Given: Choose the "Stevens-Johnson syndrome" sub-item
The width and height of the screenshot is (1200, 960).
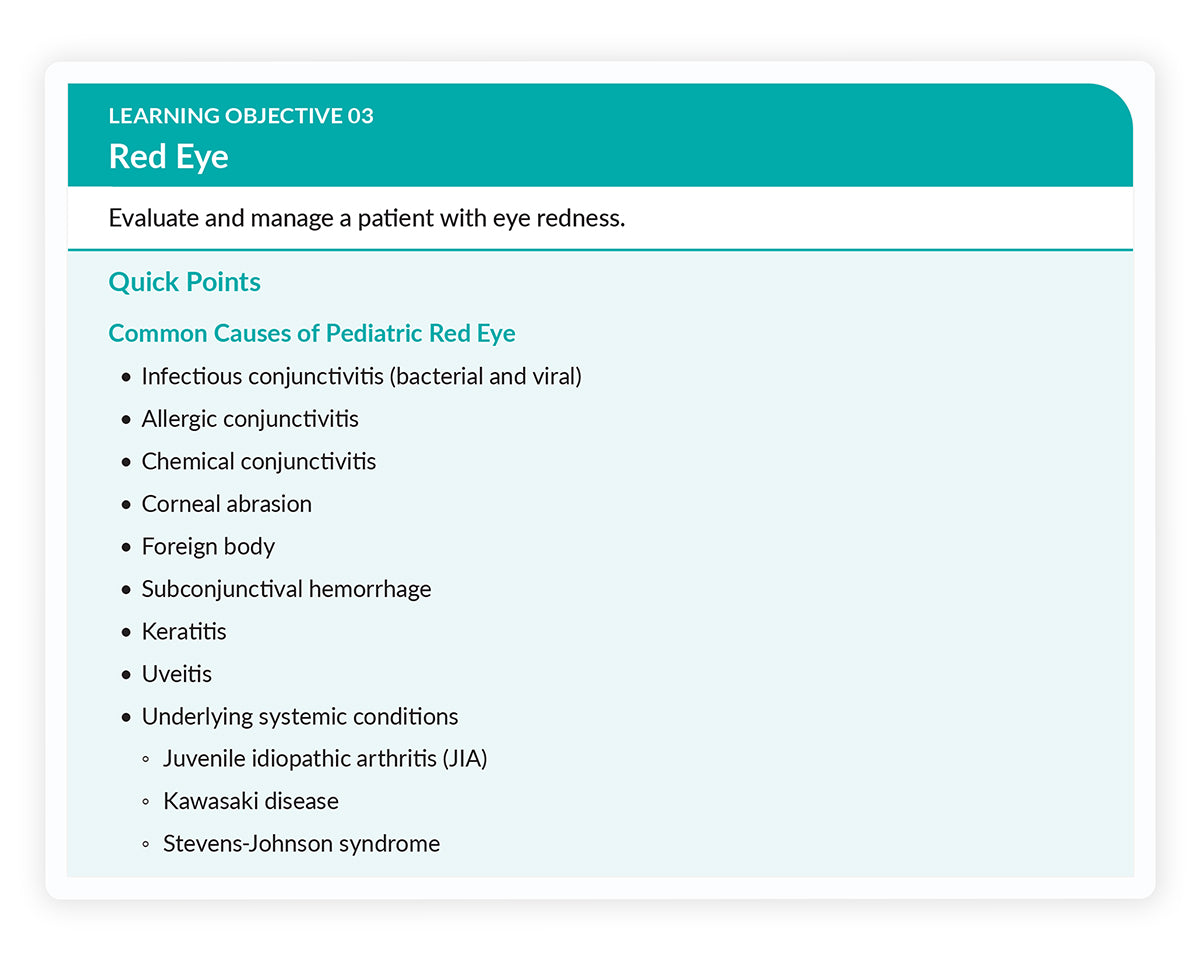Looking at the screenshot, I should pyautogui.click(x=301, y=844).
